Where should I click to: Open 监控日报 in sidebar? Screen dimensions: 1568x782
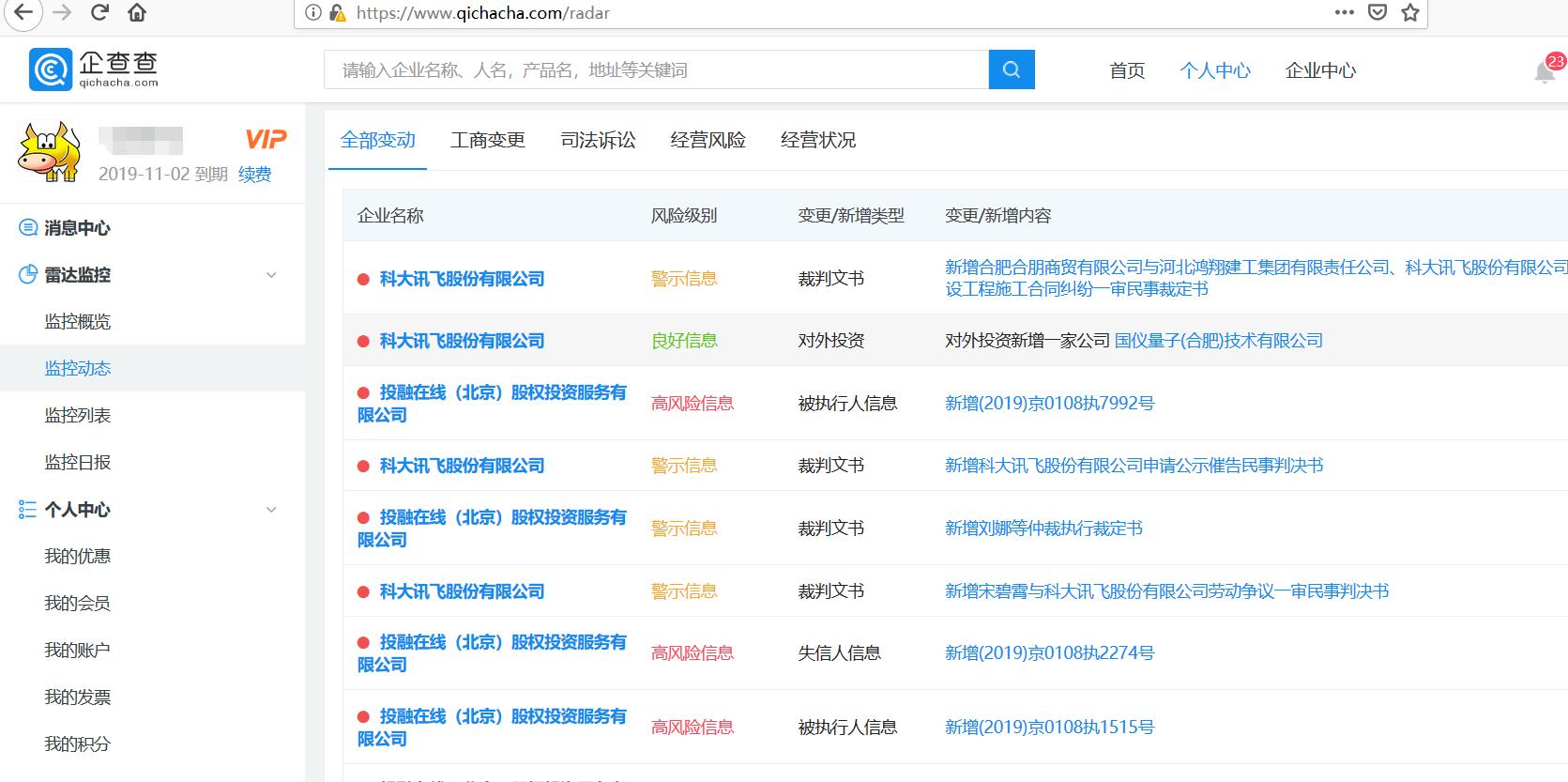pyautogui.click(x=78, y=462)
